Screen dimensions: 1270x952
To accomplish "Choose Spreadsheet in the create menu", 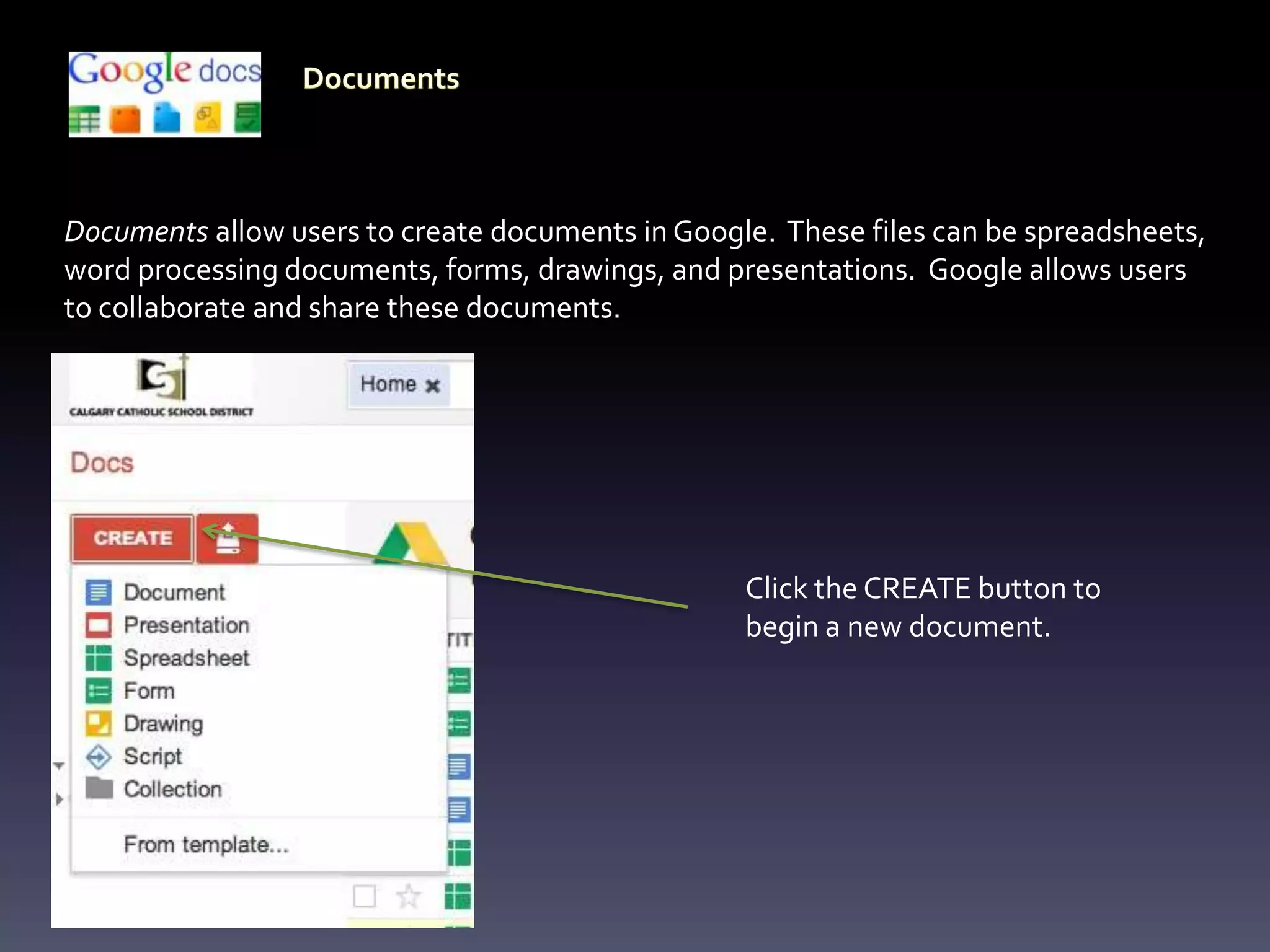I will tap(187, 658).
